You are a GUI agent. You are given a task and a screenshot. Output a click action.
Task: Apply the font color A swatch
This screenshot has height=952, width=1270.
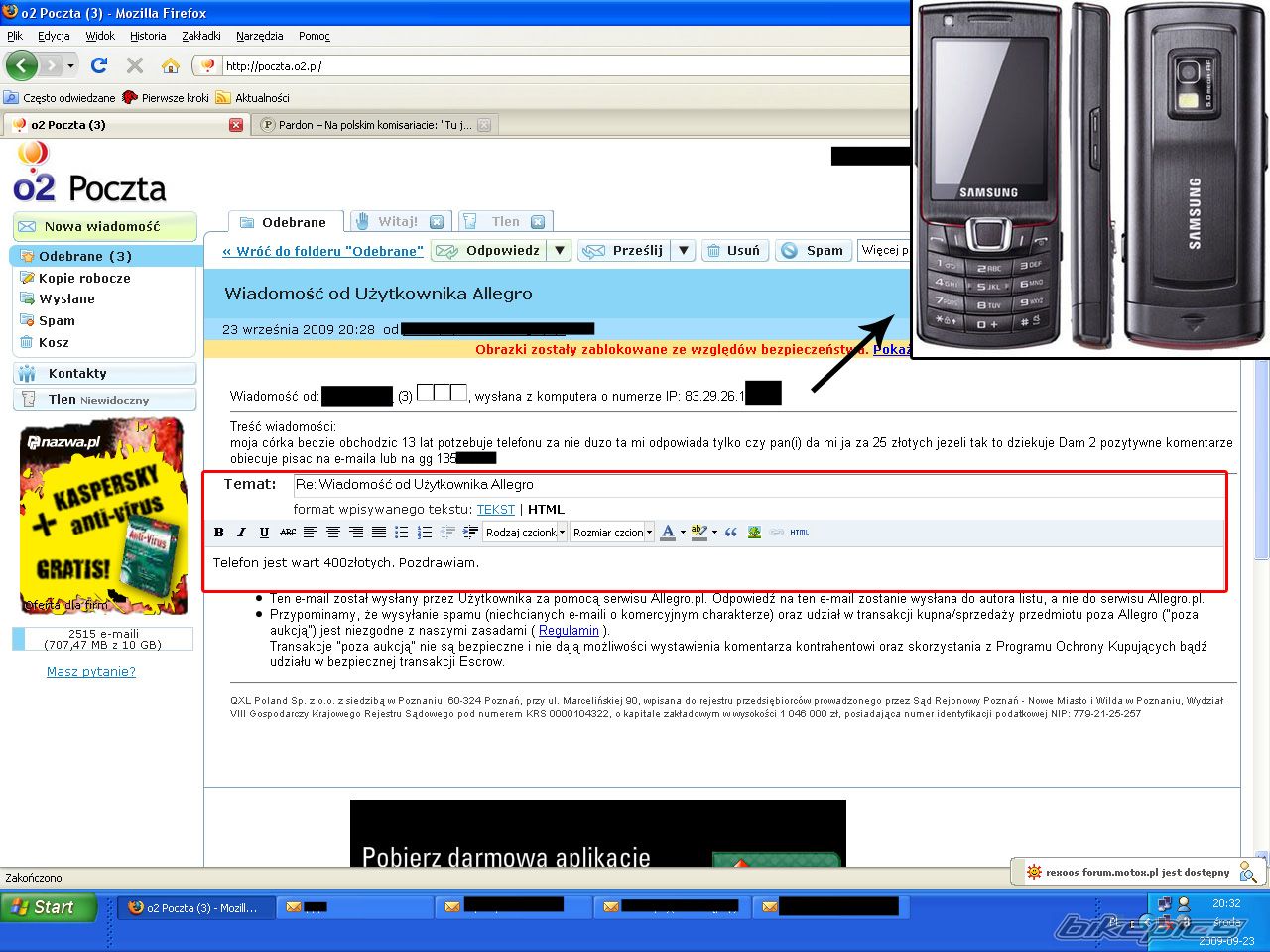pos(668,533)
